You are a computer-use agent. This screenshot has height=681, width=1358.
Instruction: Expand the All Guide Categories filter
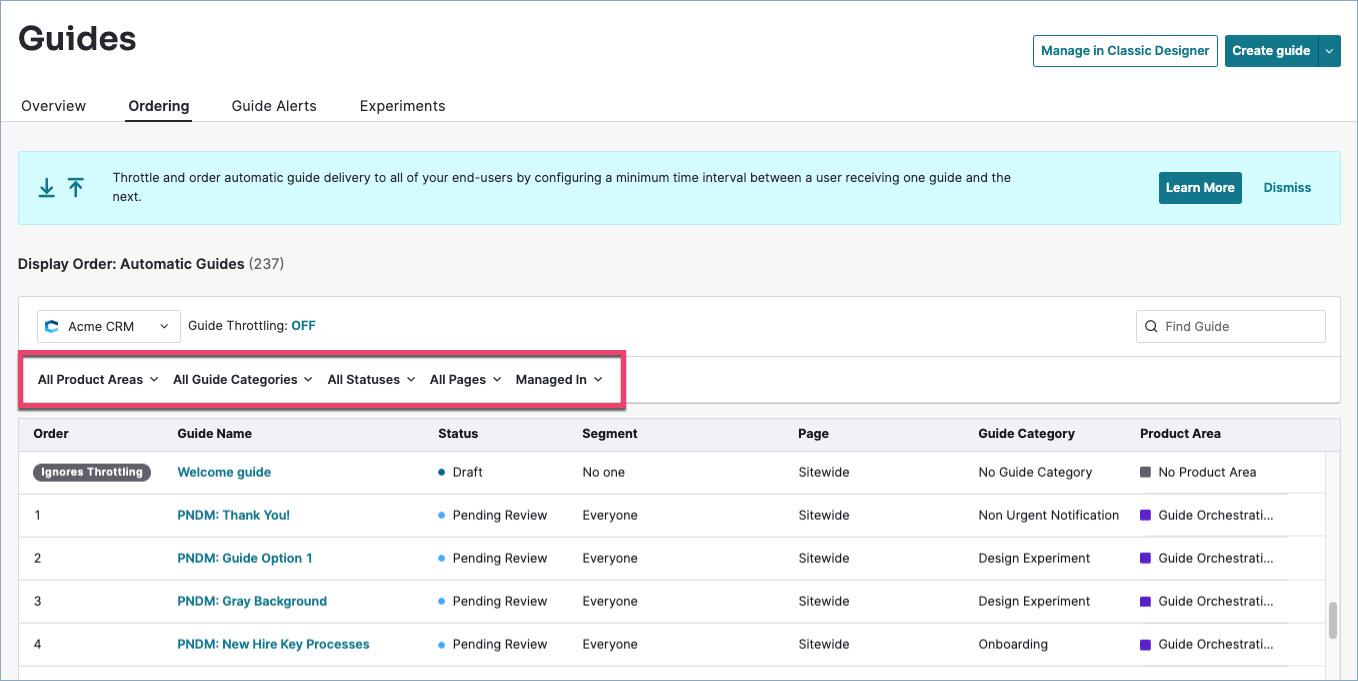243,379
